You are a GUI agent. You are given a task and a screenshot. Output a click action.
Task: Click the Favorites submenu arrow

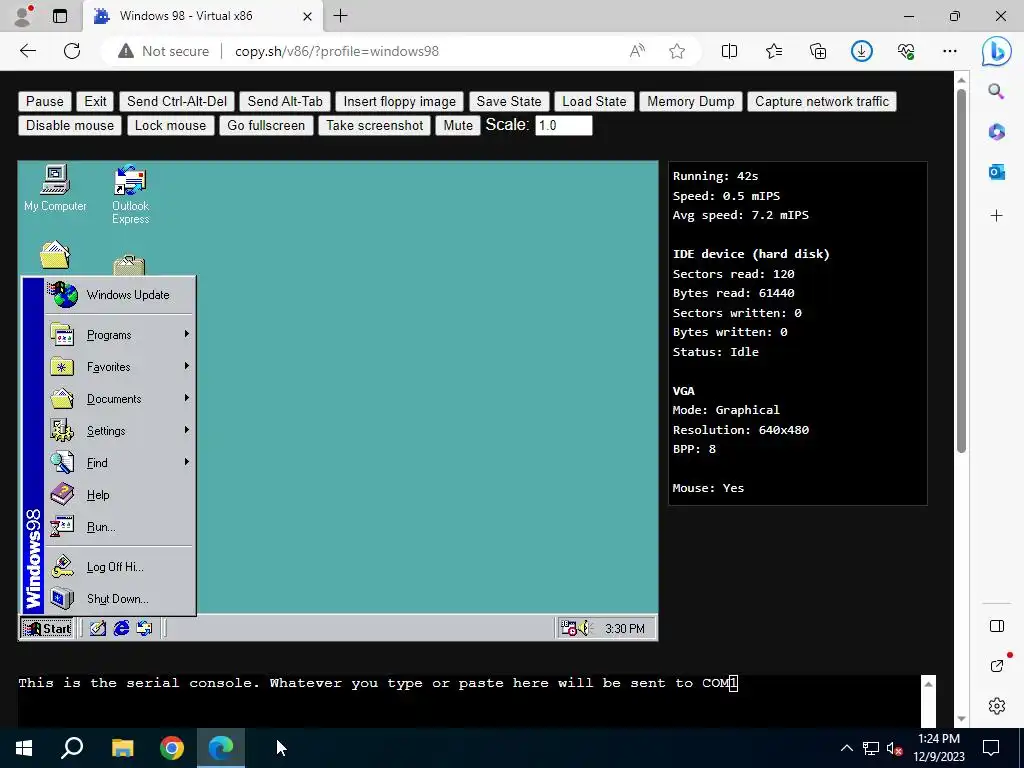(x=187, y=366)
